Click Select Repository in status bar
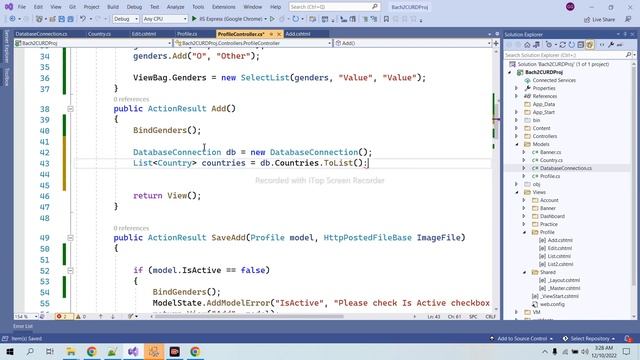640x360 pixels. pos(589,338)
